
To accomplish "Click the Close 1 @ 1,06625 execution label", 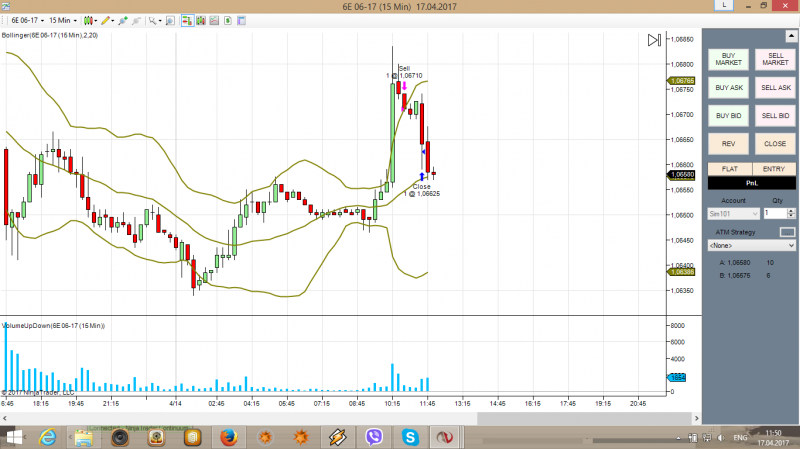I will click(421, 190).
